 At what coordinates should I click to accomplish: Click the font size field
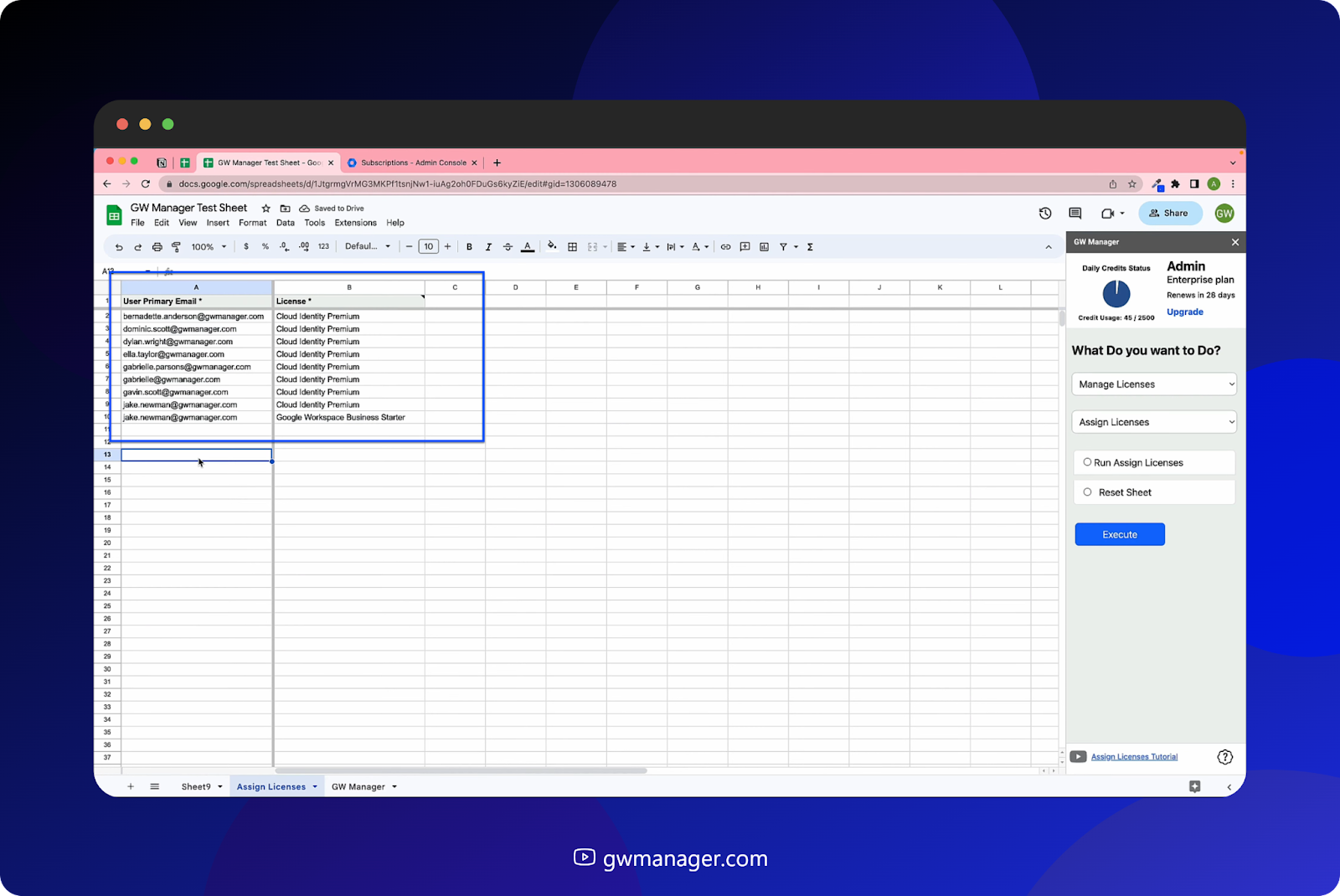click(428, 247)
